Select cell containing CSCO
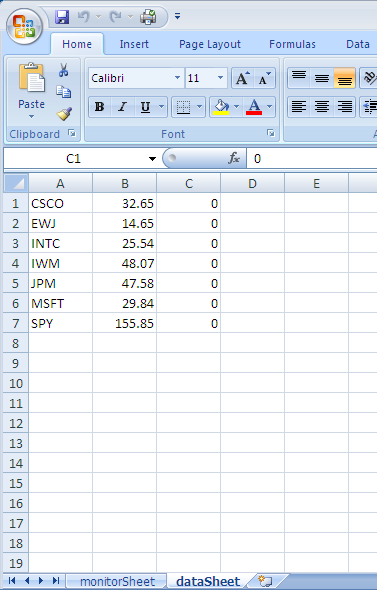 61,204
